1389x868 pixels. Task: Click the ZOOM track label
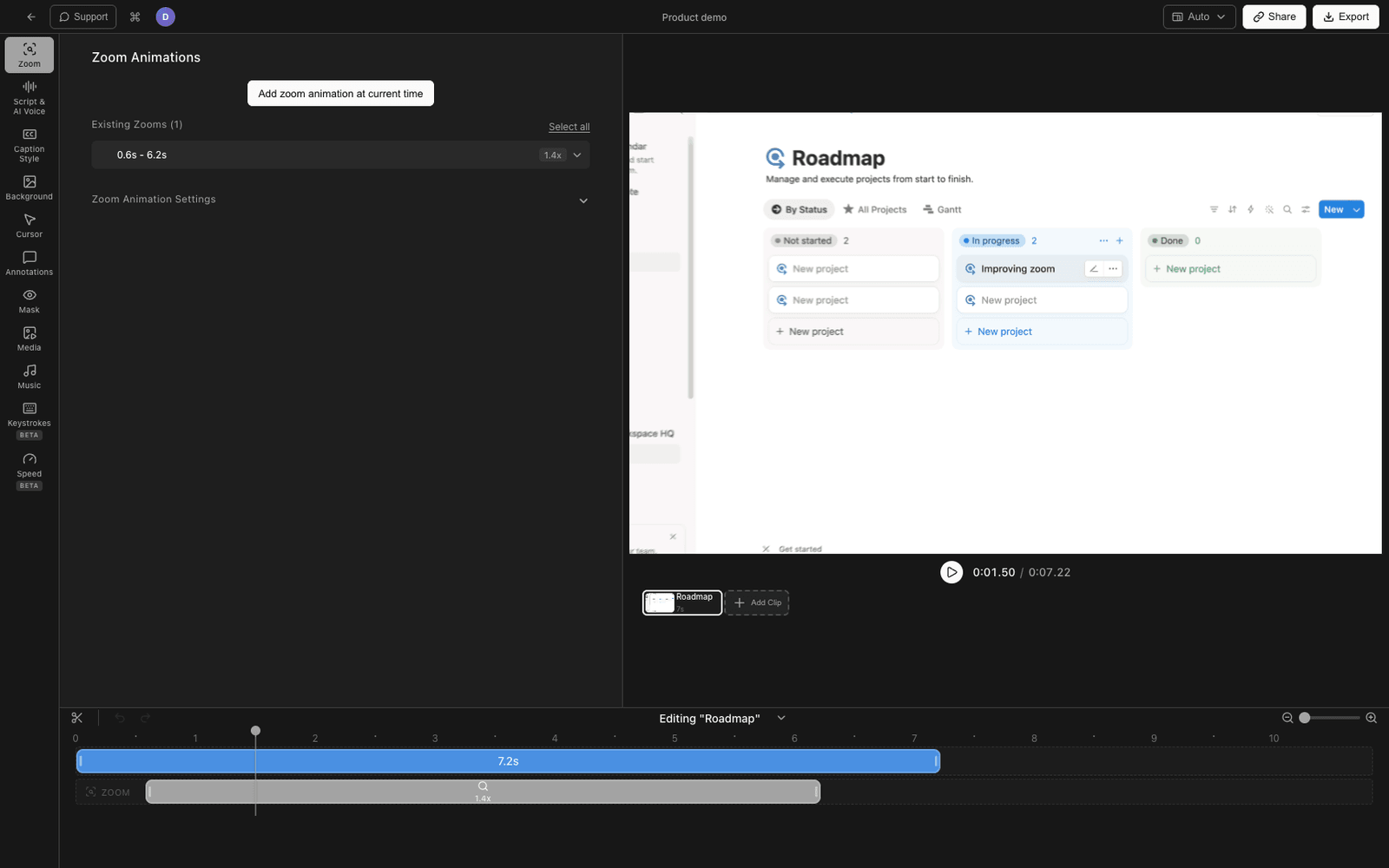(x=109, y=792)
